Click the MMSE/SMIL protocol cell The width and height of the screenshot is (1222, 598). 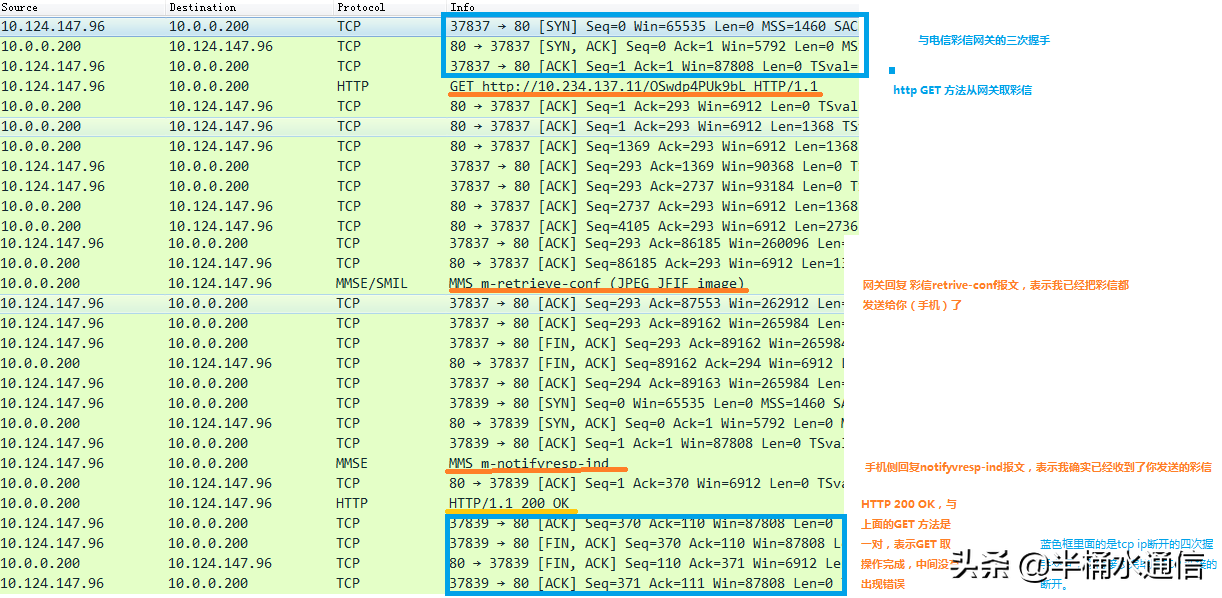point(372,283)
